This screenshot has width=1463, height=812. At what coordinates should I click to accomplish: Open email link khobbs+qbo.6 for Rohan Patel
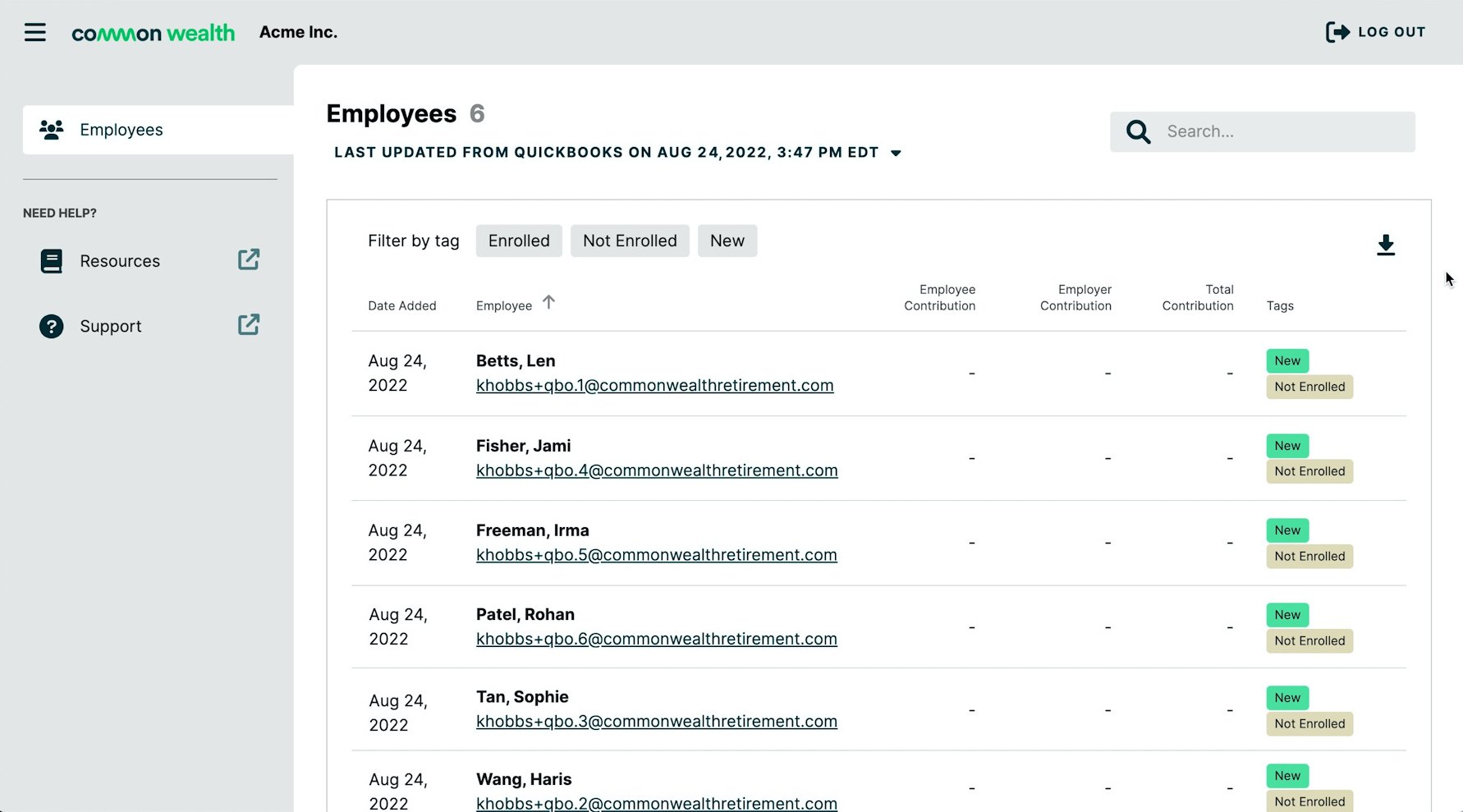coord(657,639)
